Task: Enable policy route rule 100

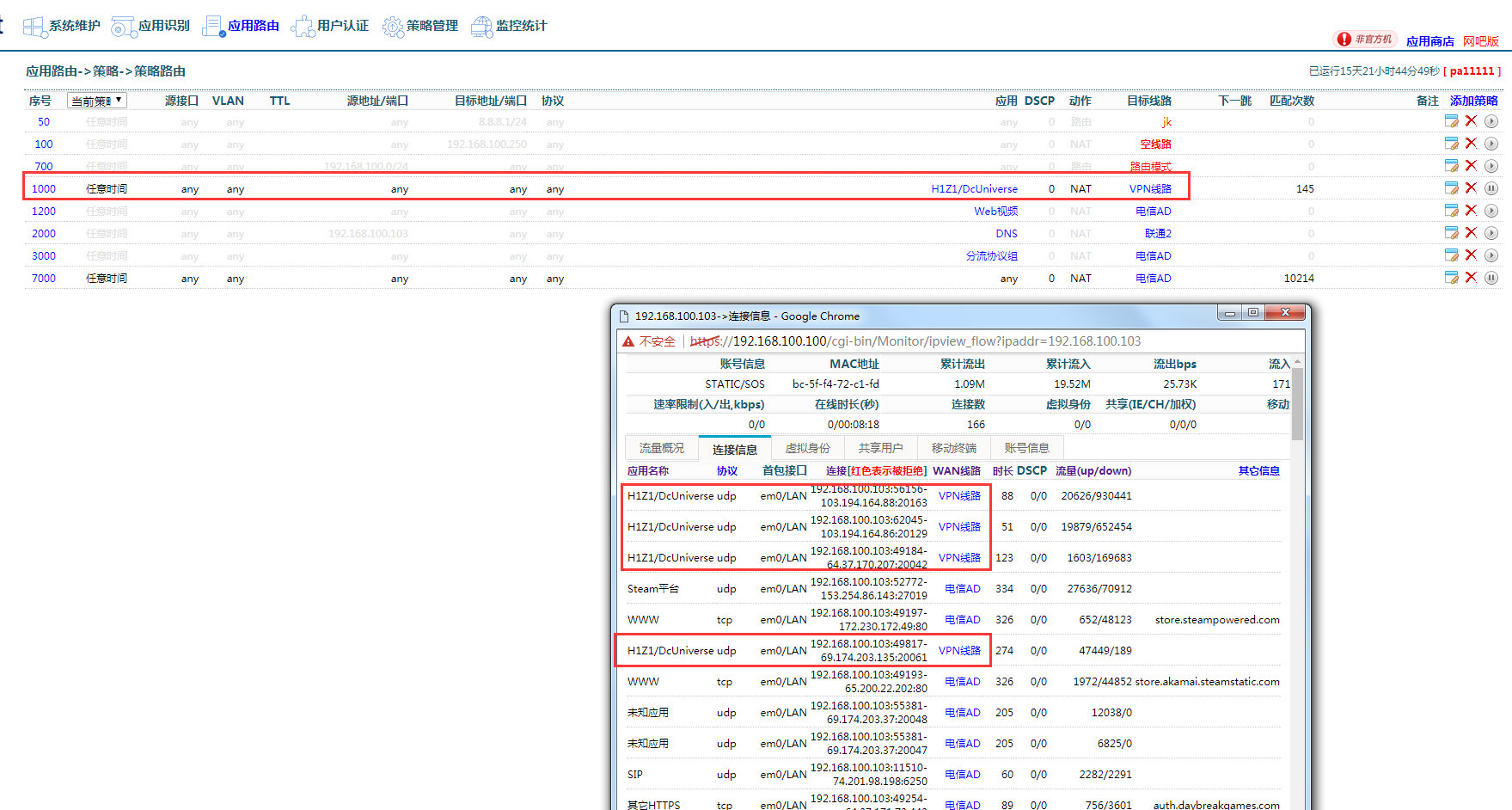Action: (x=1491, y=144)
